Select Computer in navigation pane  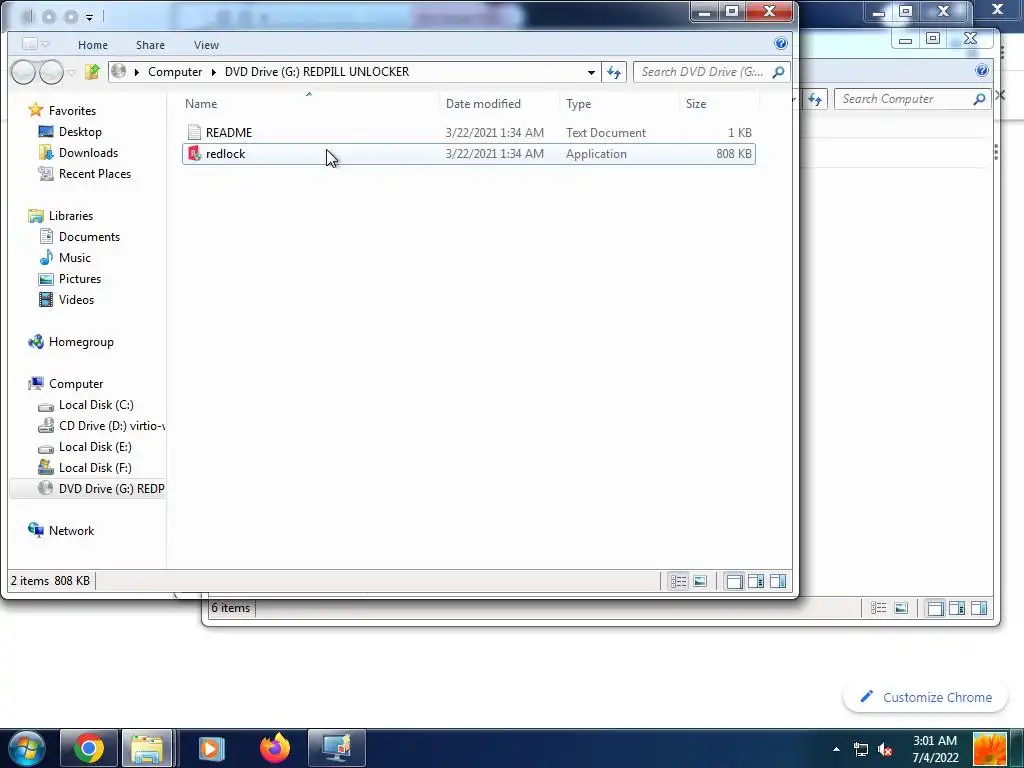point(76,384)
